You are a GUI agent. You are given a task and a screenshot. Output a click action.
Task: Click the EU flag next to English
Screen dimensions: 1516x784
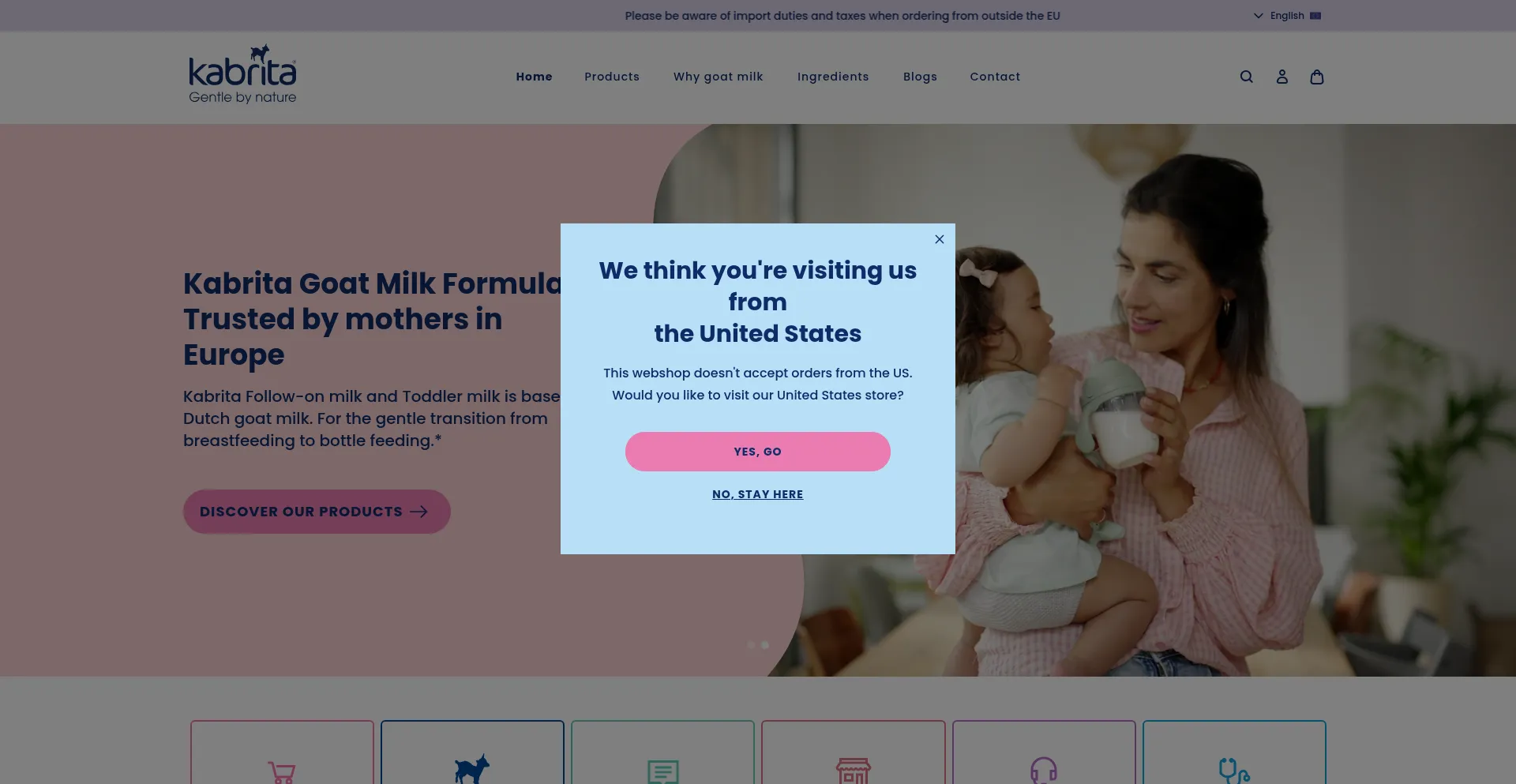coord(1315,16)
